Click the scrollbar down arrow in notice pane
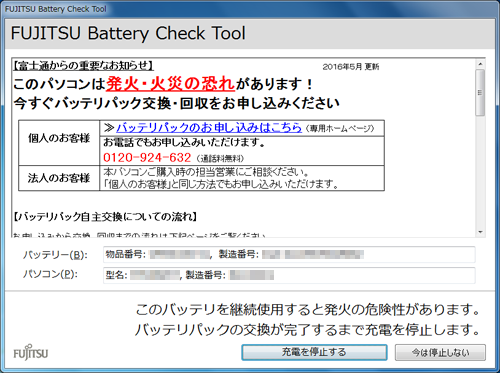The width and height of the screenshot is (500, 373). pyautogui.click(x=480, y=232)
